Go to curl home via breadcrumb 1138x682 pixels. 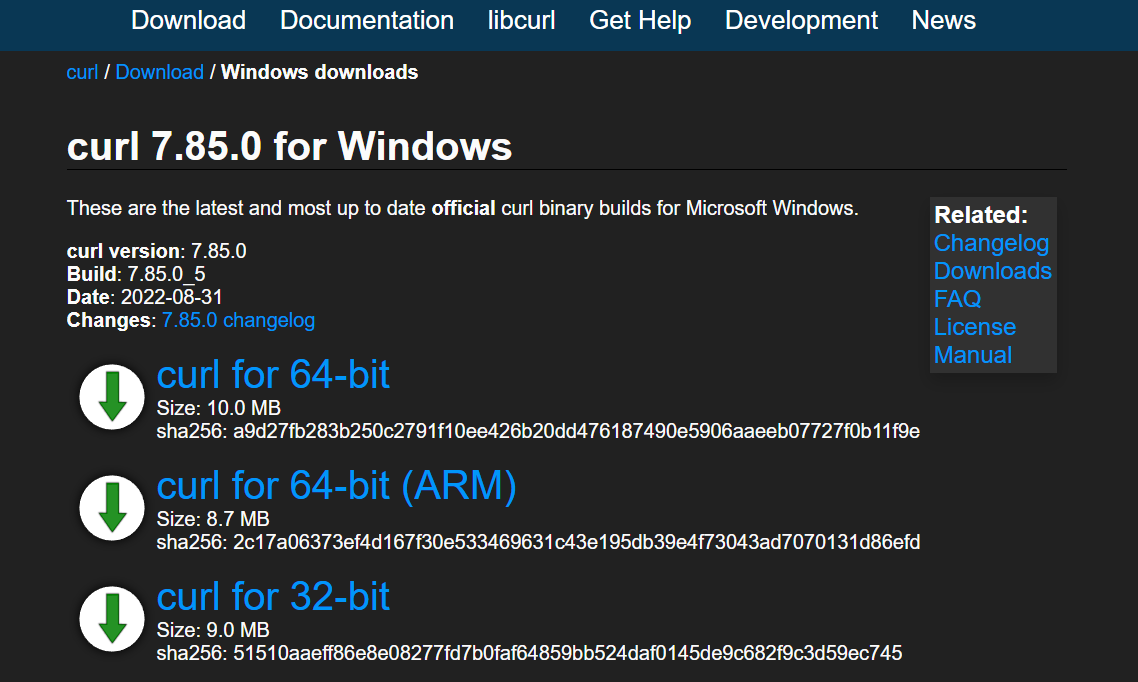82,73
